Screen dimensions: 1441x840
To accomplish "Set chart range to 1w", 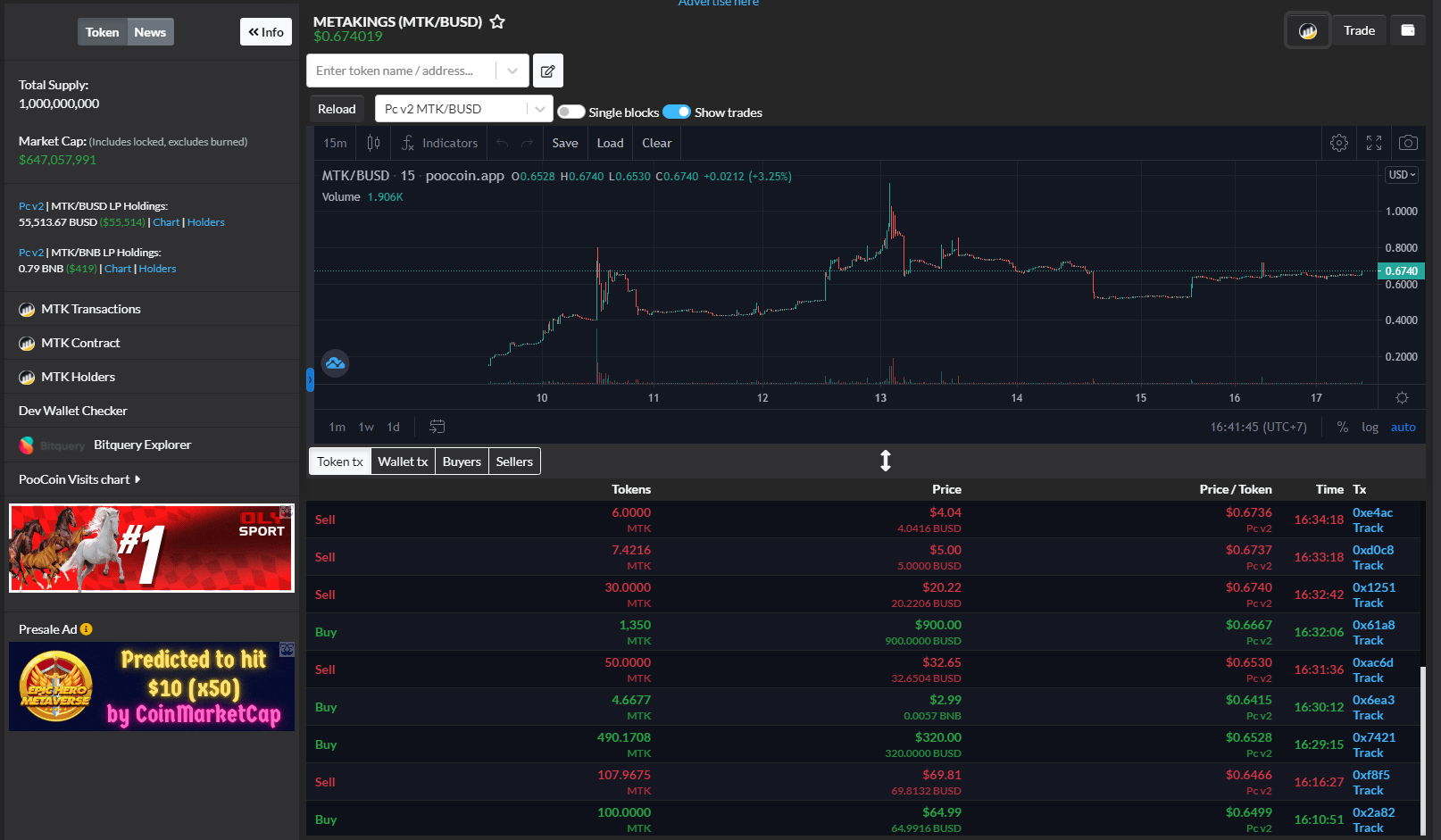I will 366,427.
